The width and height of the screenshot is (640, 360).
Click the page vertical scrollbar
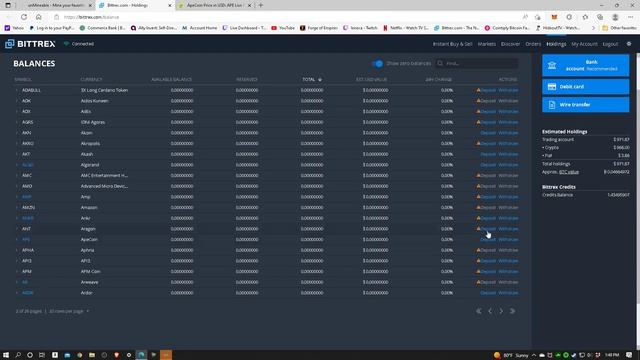coord(638,196)
